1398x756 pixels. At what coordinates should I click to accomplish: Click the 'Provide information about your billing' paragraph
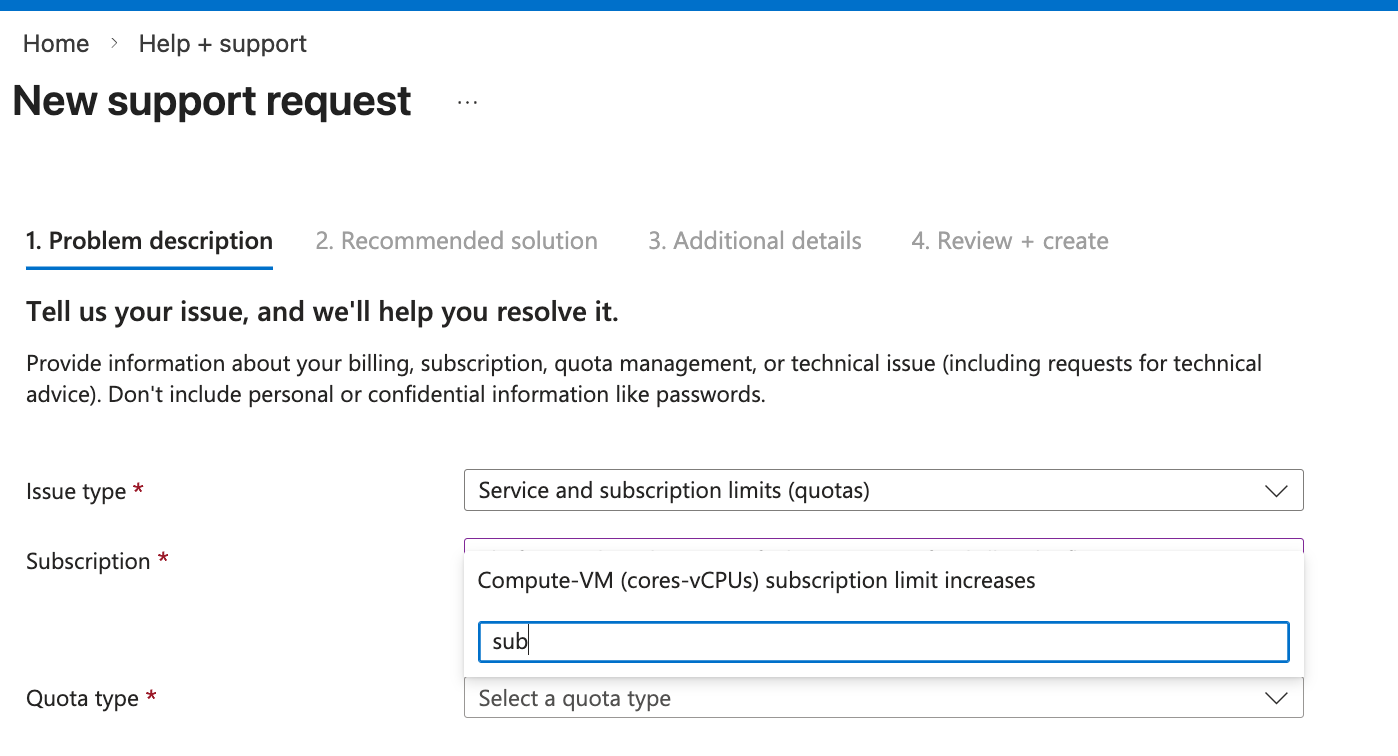pos(644,378)
